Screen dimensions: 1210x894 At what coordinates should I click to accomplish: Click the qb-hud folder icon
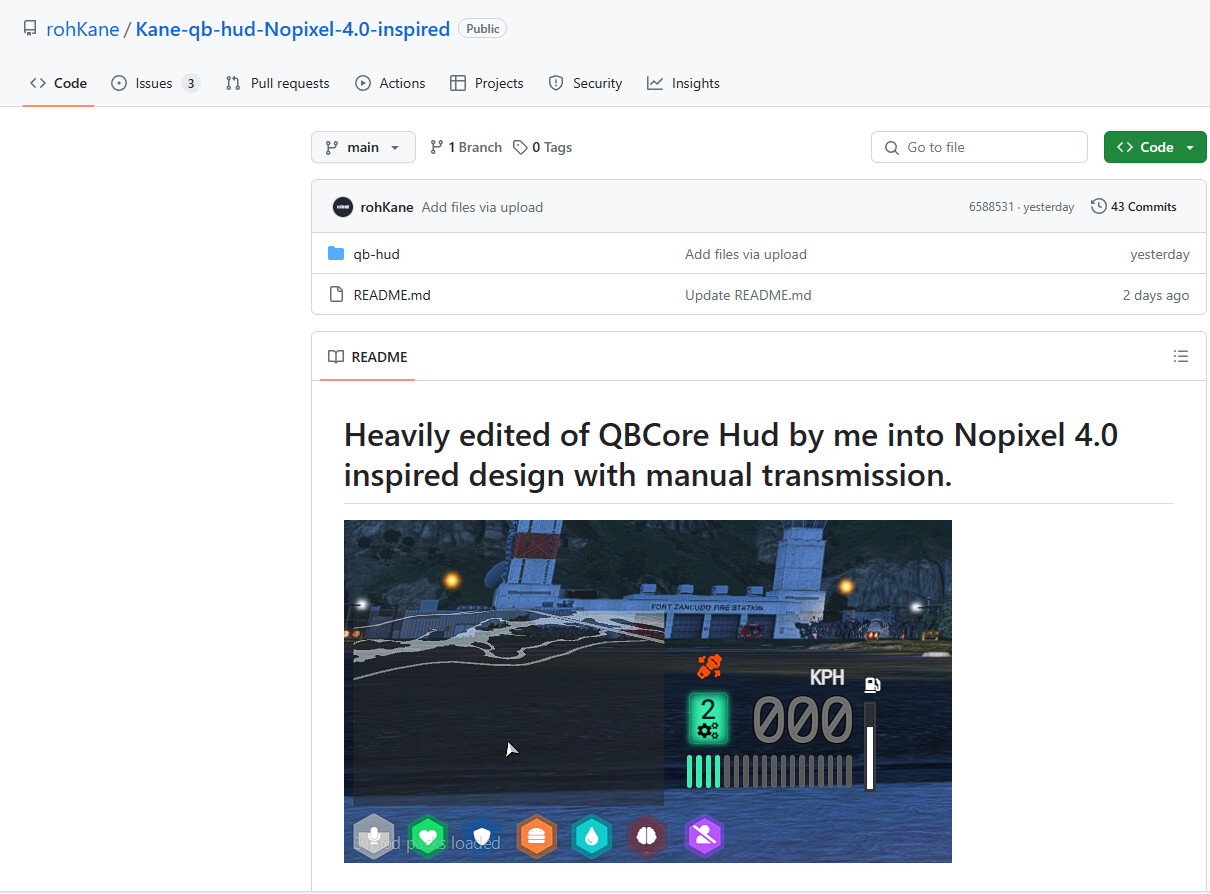[x=336, y=254]
